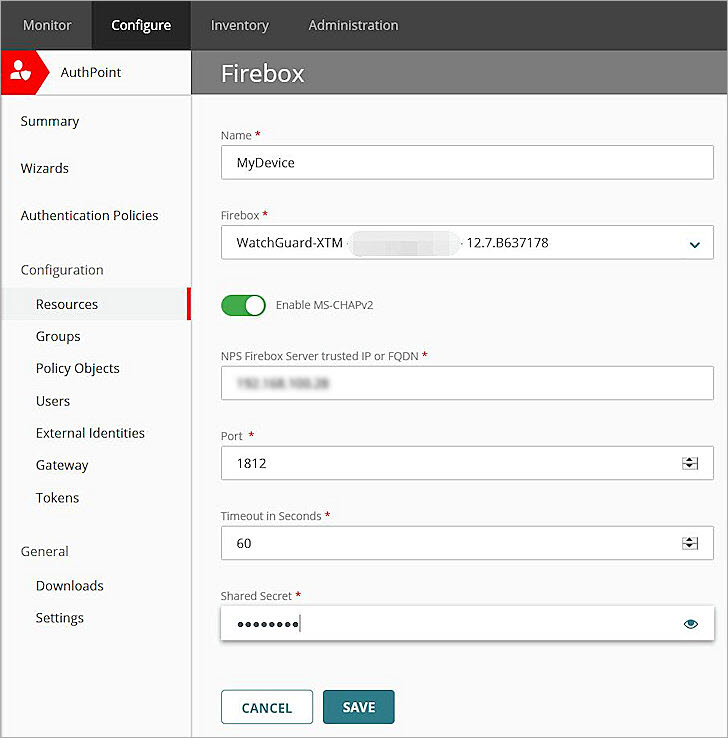Click the AuthPoint red user icon
The image size is (728, 738).
click(x=20, y=72)
